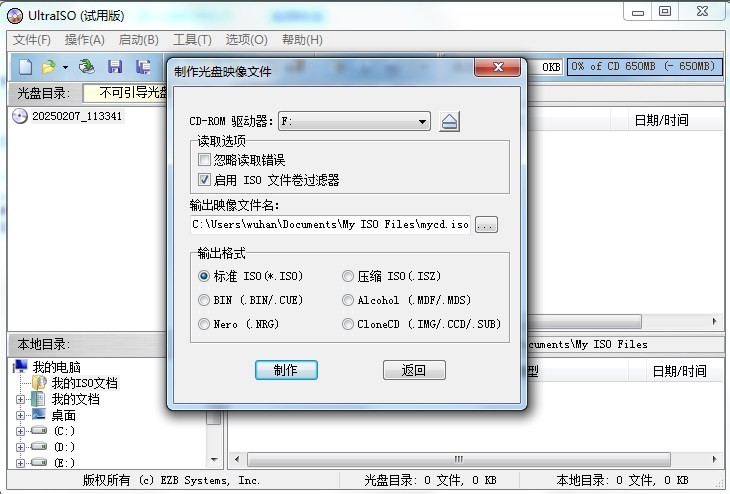Click the 返回 button
Viewport: 730px width, 494px height.
[414, 370]
